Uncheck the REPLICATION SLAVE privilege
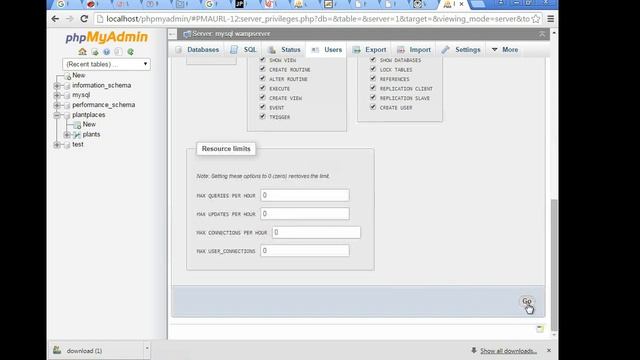640x360 pixels. (x=373, y=98)
